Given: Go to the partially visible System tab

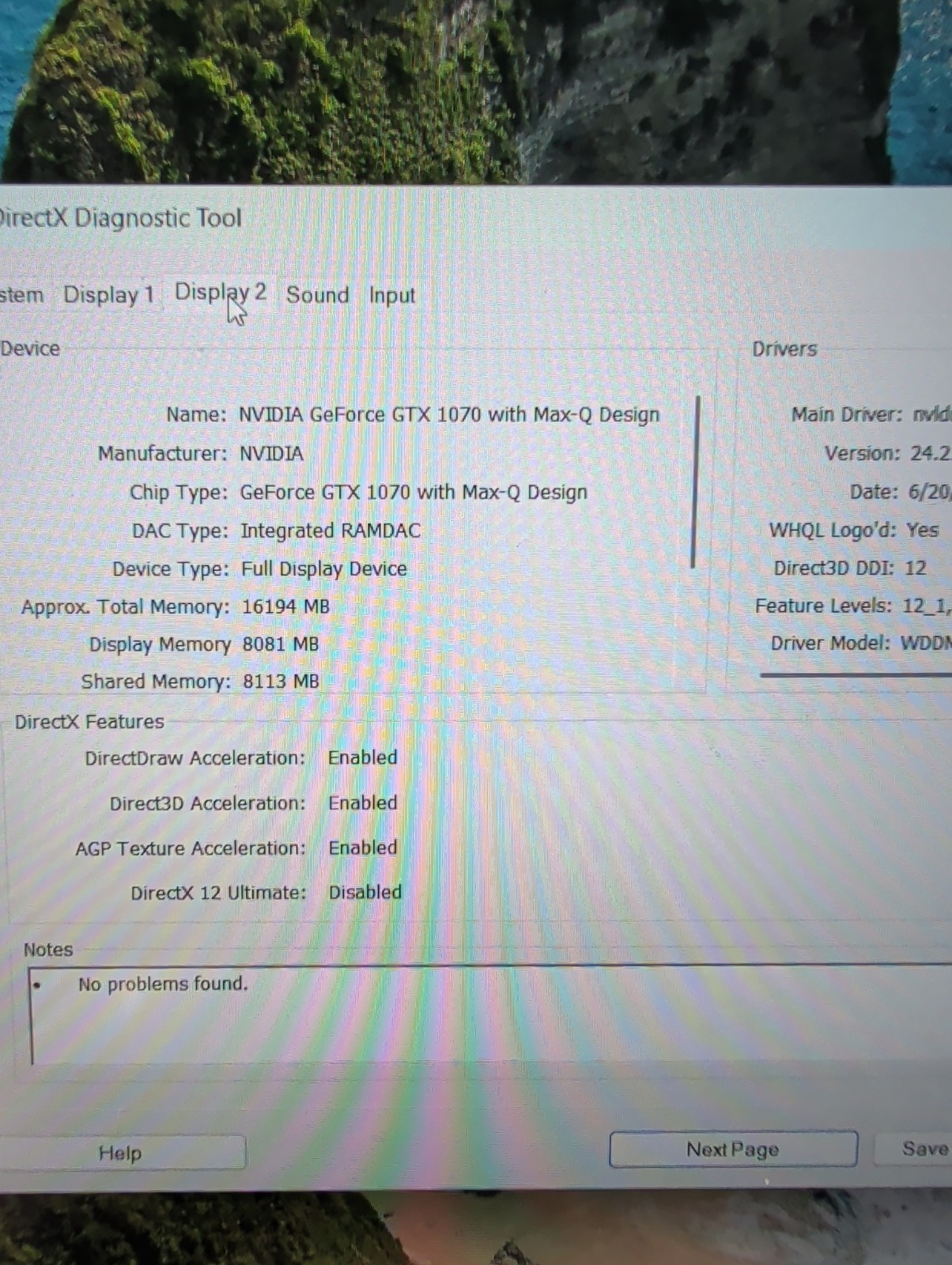Looking at the screenshot, I should tap(21, 296).
